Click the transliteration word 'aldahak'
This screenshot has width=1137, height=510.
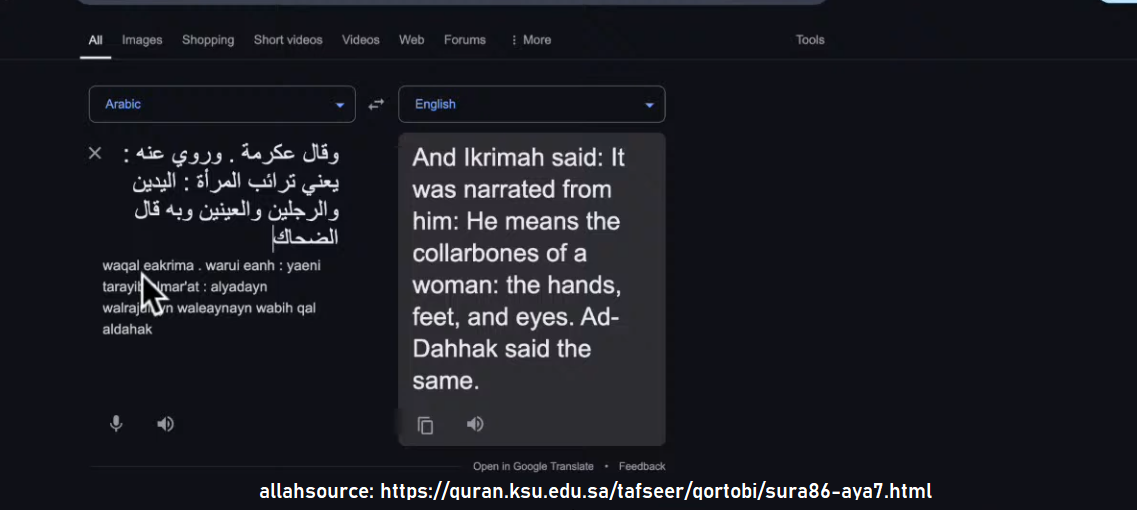coord(128,329)
